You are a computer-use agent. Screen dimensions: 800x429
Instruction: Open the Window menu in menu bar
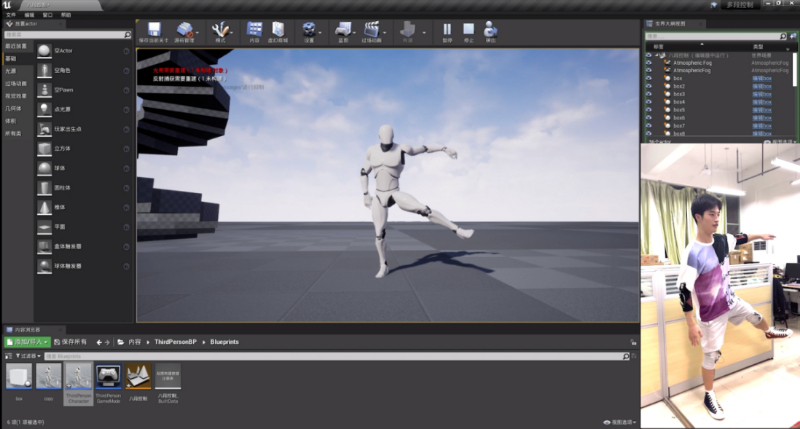[48, 16]
